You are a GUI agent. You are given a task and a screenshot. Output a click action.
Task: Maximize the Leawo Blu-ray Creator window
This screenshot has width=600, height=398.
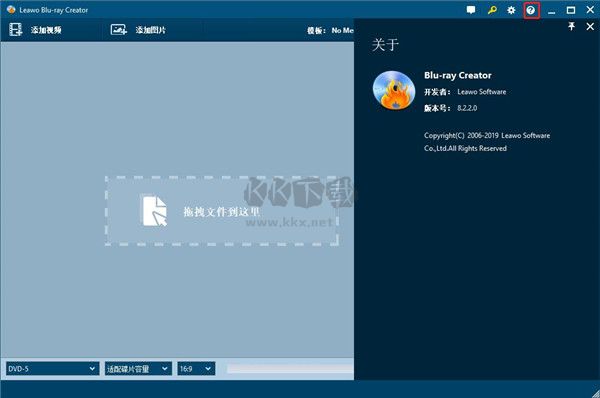571,10
